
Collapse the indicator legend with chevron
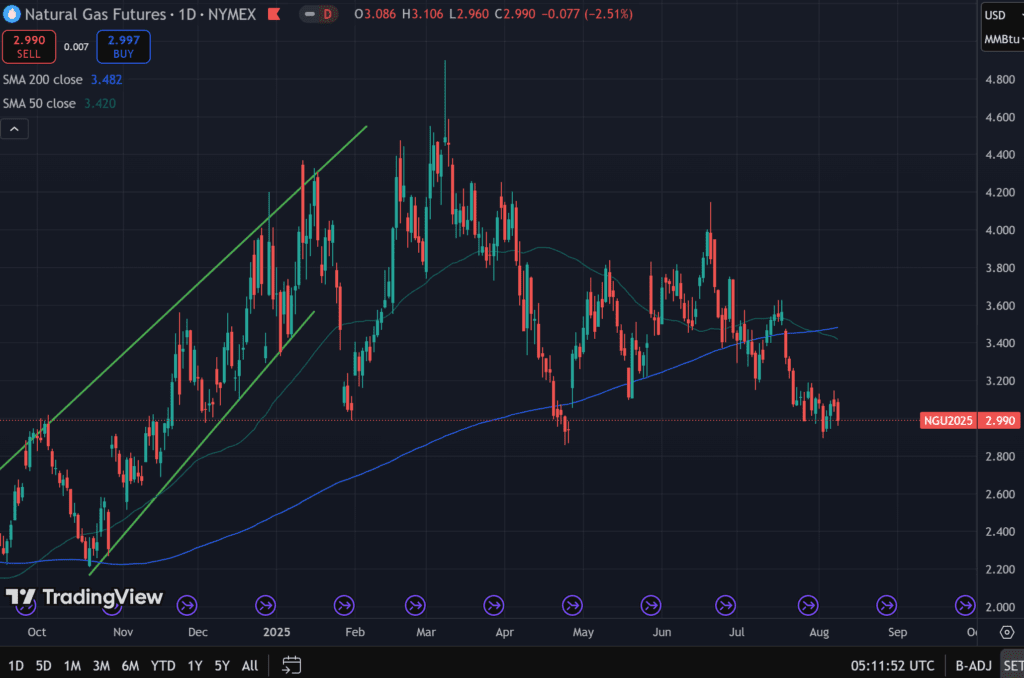(x=15, y=129)
